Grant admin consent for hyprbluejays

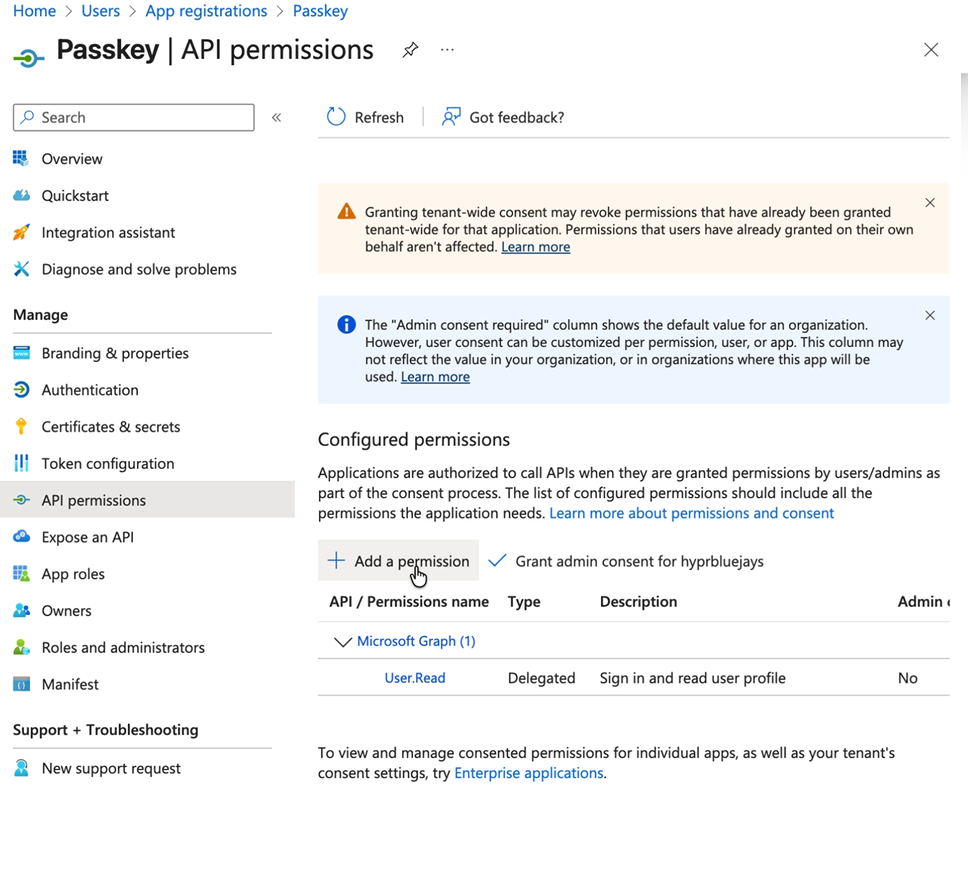point(627,561)
